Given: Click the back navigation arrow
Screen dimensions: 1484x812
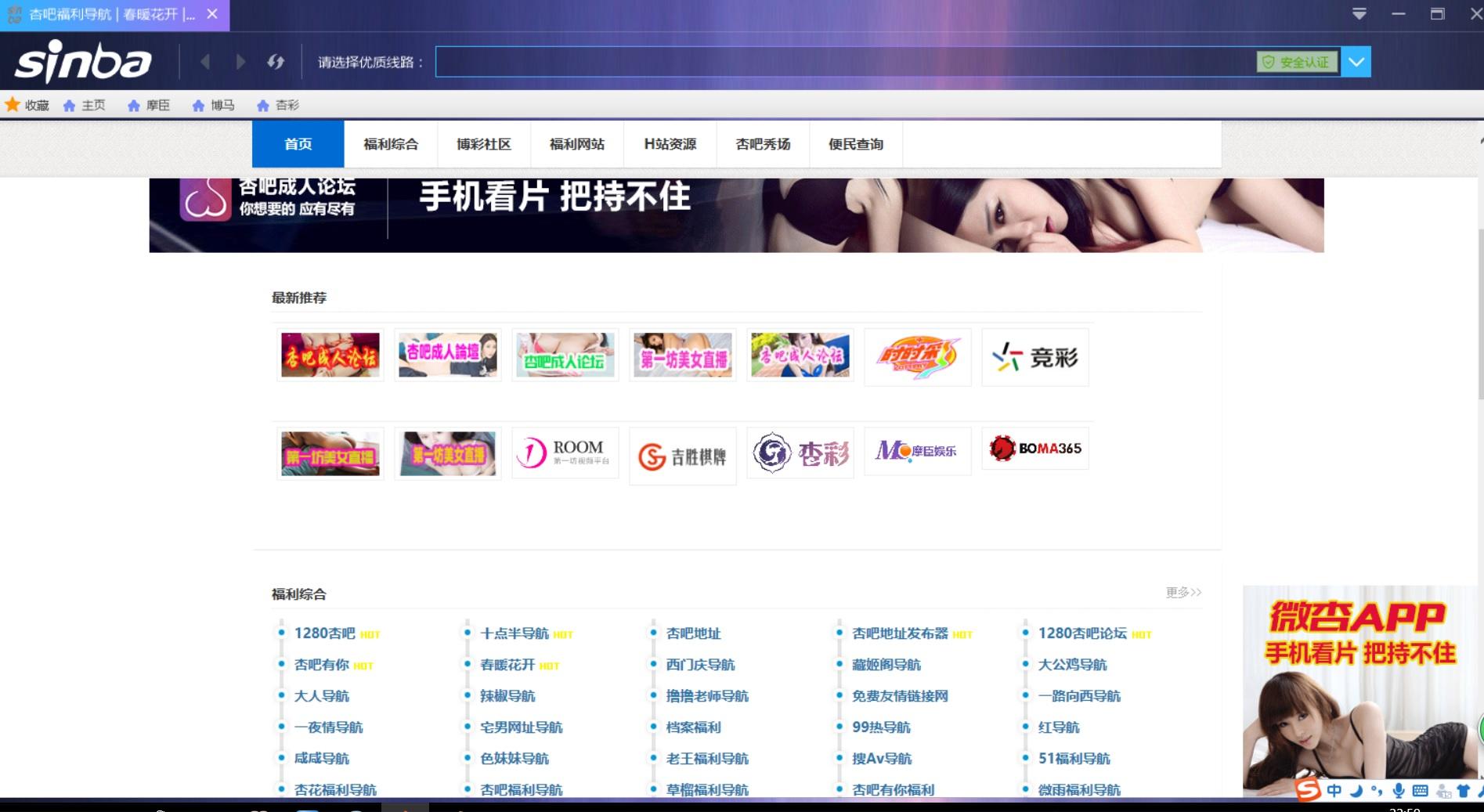Looking at the screenshot, I should 205,61.
